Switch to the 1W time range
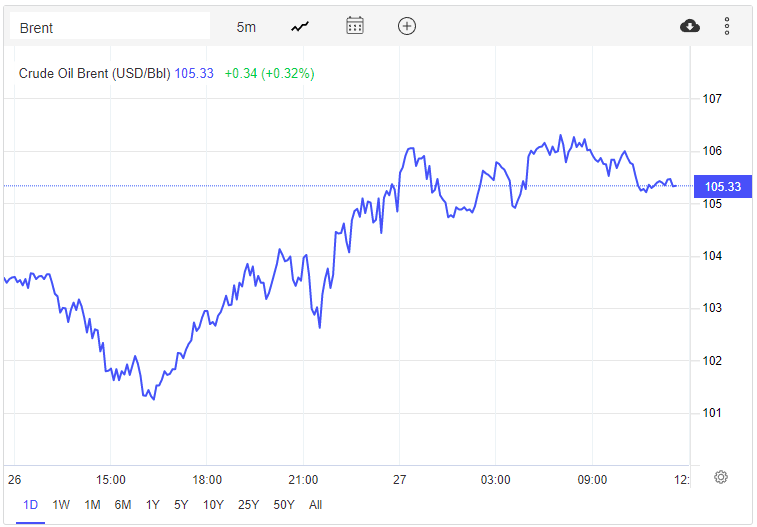 click(61, 505)
